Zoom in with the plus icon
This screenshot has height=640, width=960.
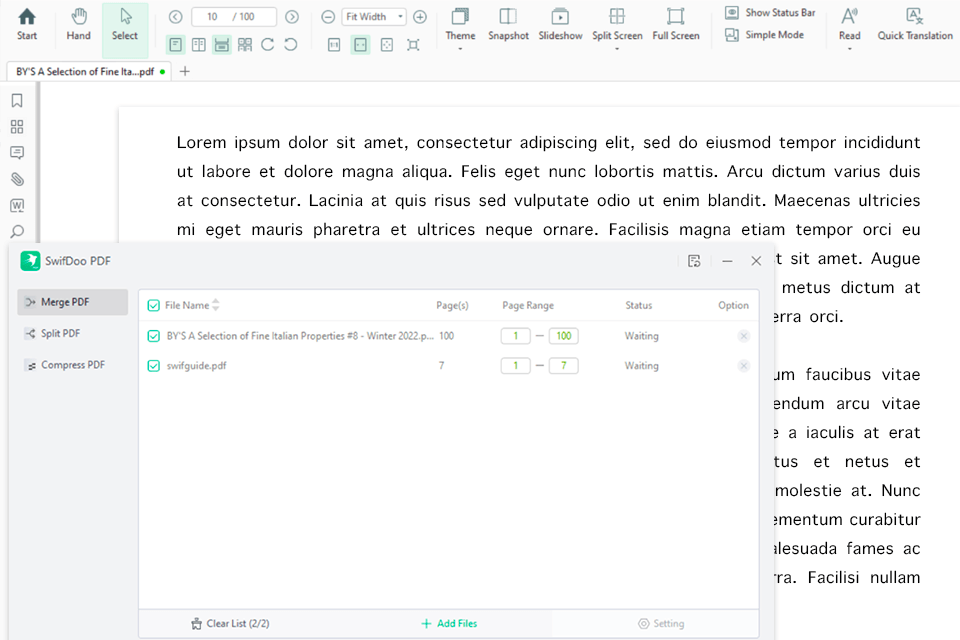pyautogui.click(x=420, y=17)
